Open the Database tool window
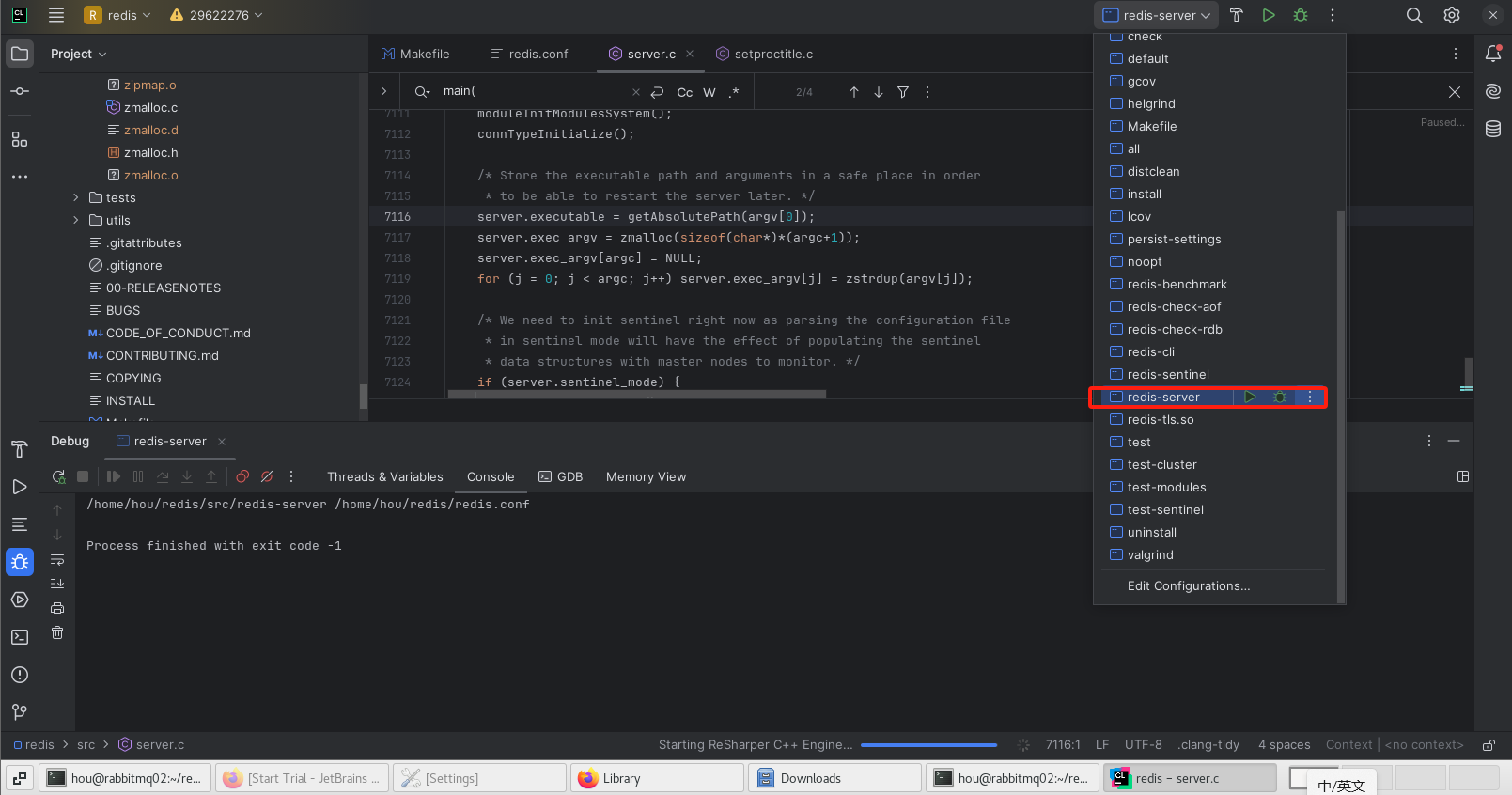The width and height of the screenshot is (1512, 795). [x=1493, y=129]
